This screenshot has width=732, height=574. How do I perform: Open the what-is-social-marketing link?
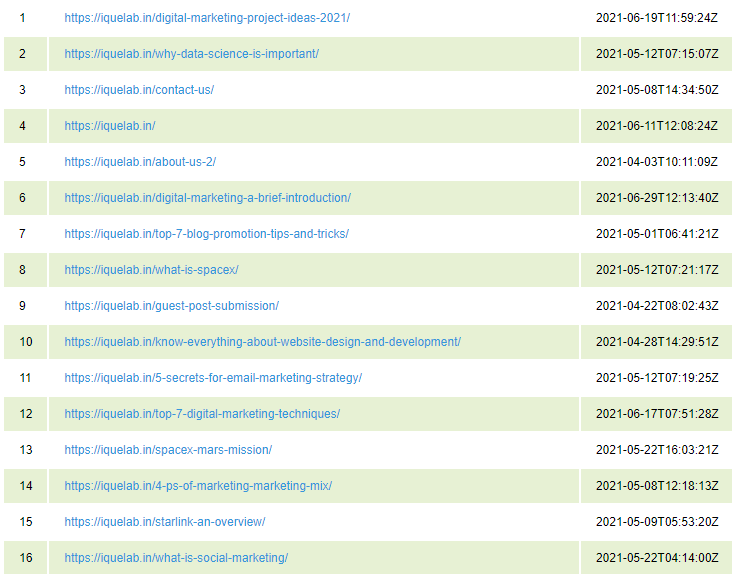tap(176, 558)
